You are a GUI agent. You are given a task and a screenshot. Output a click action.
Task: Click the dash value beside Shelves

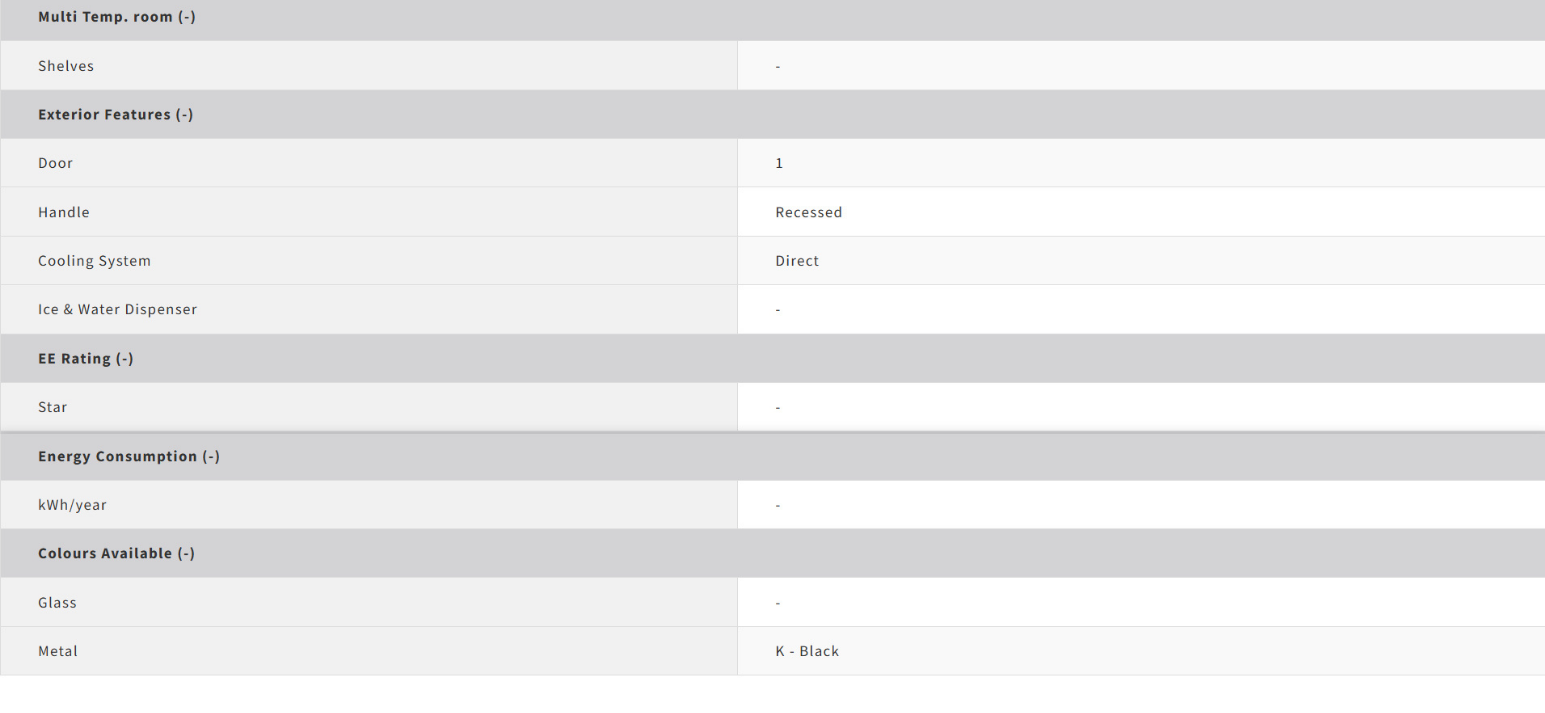tap(778, 66)
